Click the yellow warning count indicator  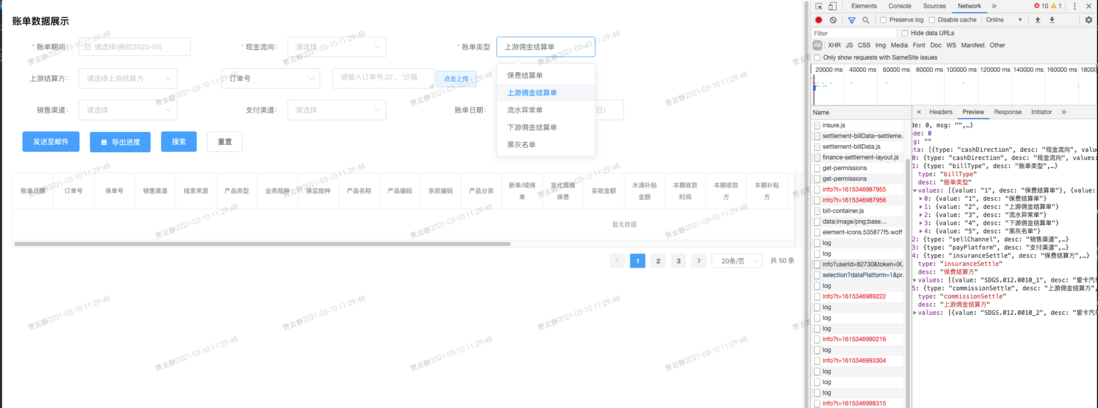[x=1056, y=6]
